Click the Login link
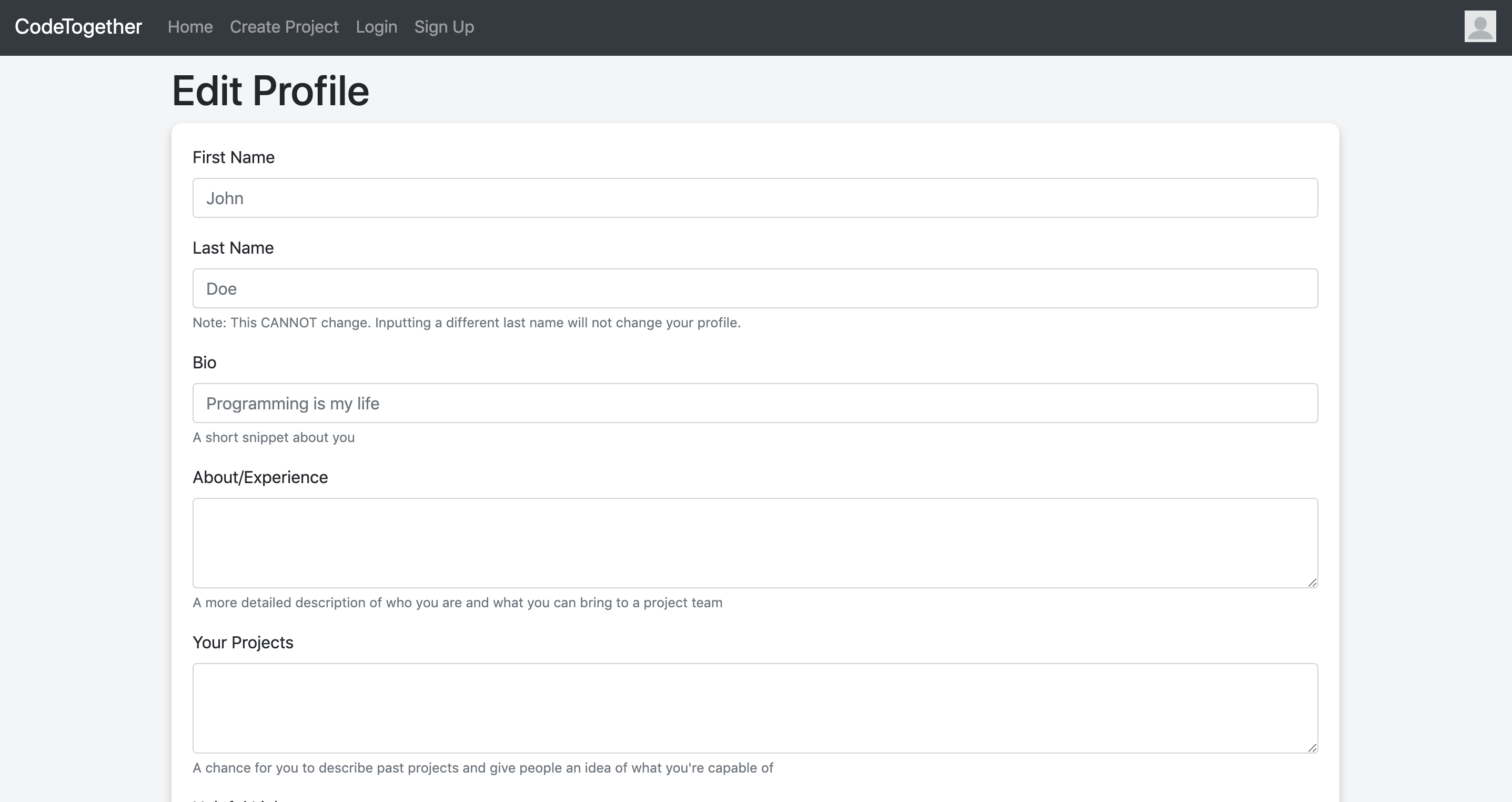Image resolution: width=1512 pixels, height=802 pixels. point(376,27)
